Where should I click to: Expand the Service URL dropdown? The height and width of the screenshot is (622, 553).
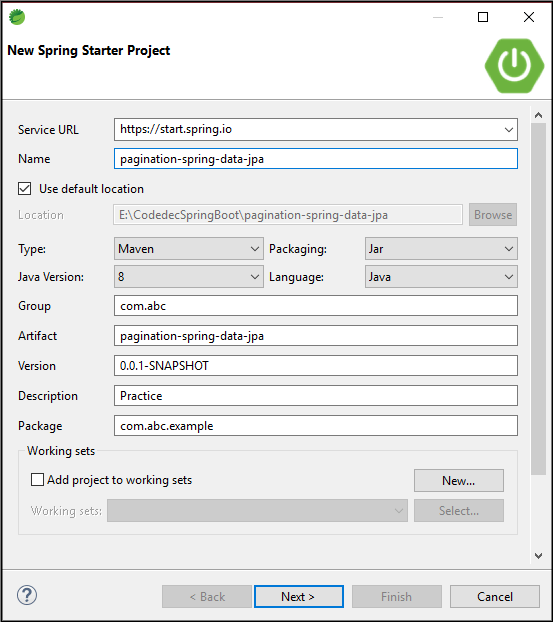pos(509,130)
